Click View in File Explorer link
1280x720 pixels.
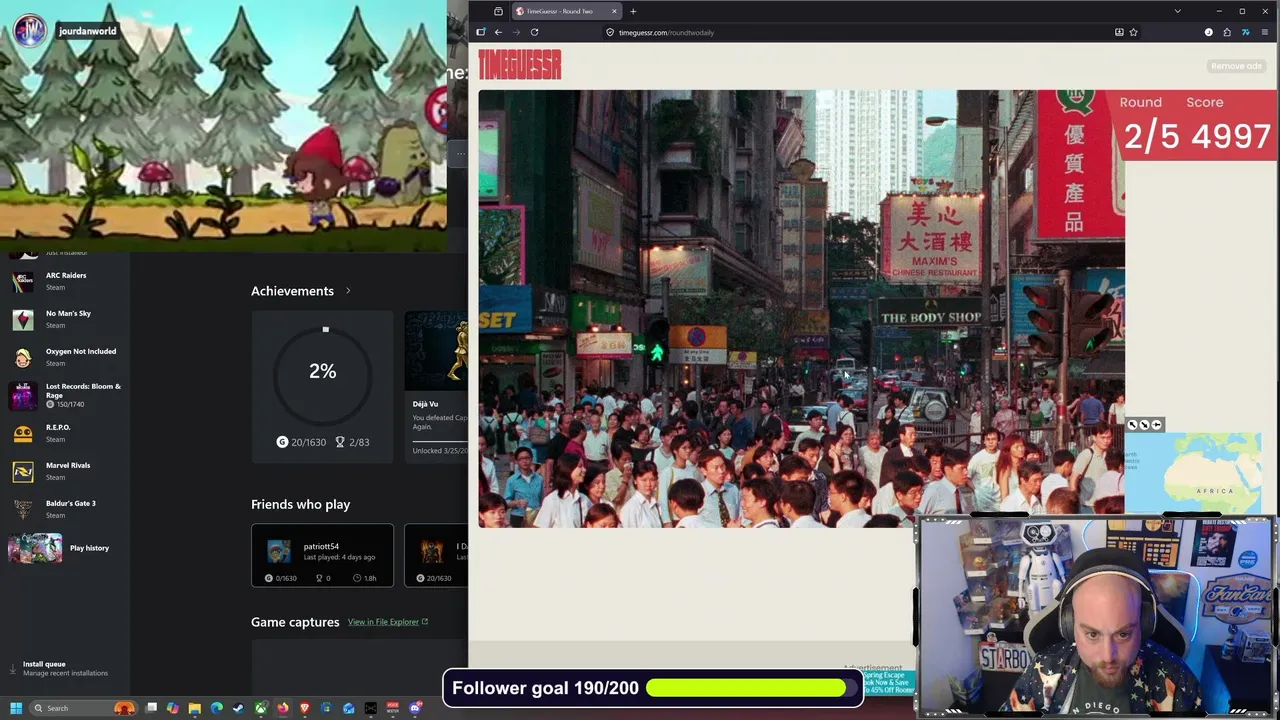(388, 622)
